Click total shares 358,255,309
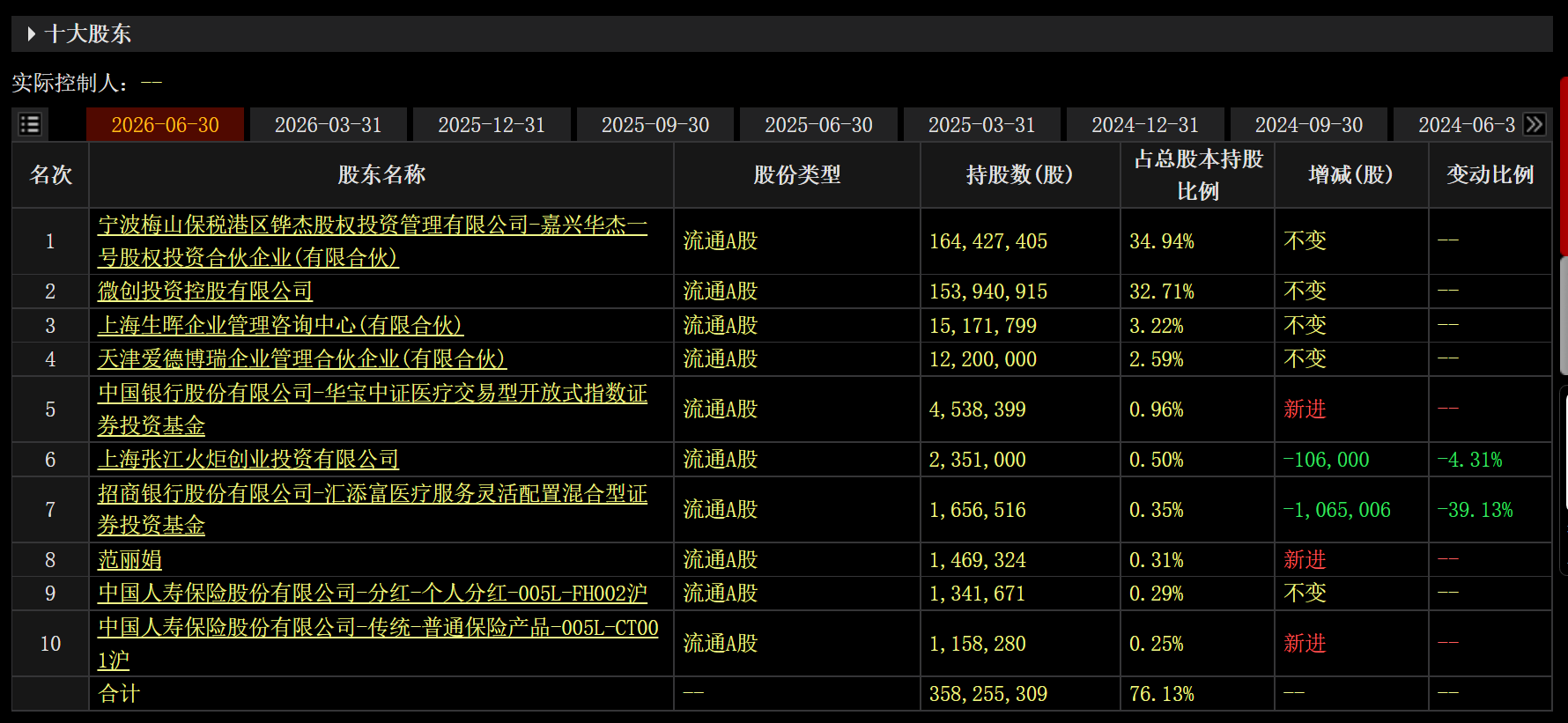 tap(988, 694)
